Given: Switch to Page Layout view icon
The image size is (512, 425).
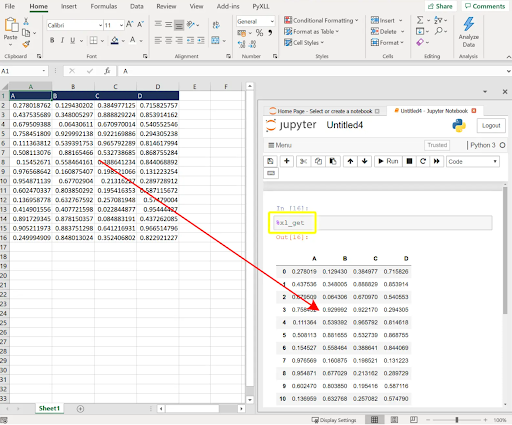Looking at the screenshot, I should tap(394, 420).
